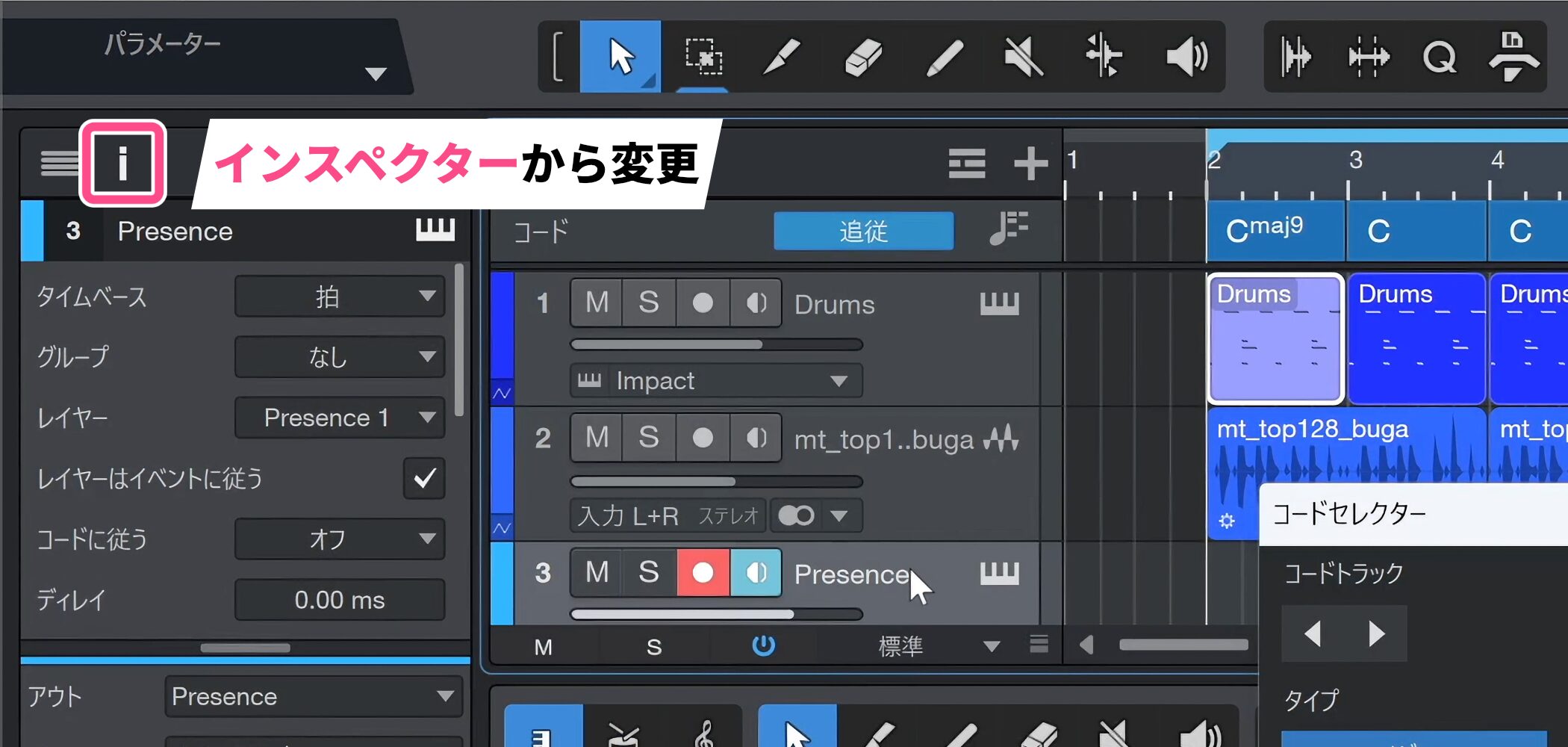
Task: Open the Inspector with the i button
Action: [x=122, y=163]
